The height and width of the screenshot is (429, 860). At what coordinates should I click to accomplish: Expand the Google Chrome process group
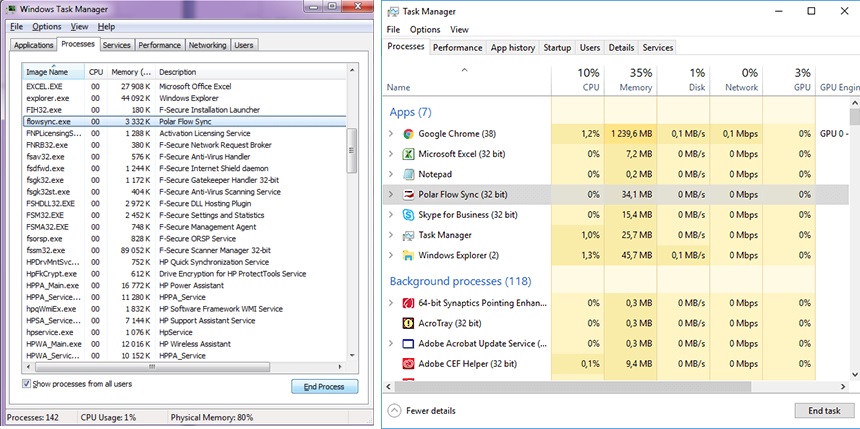391,134
